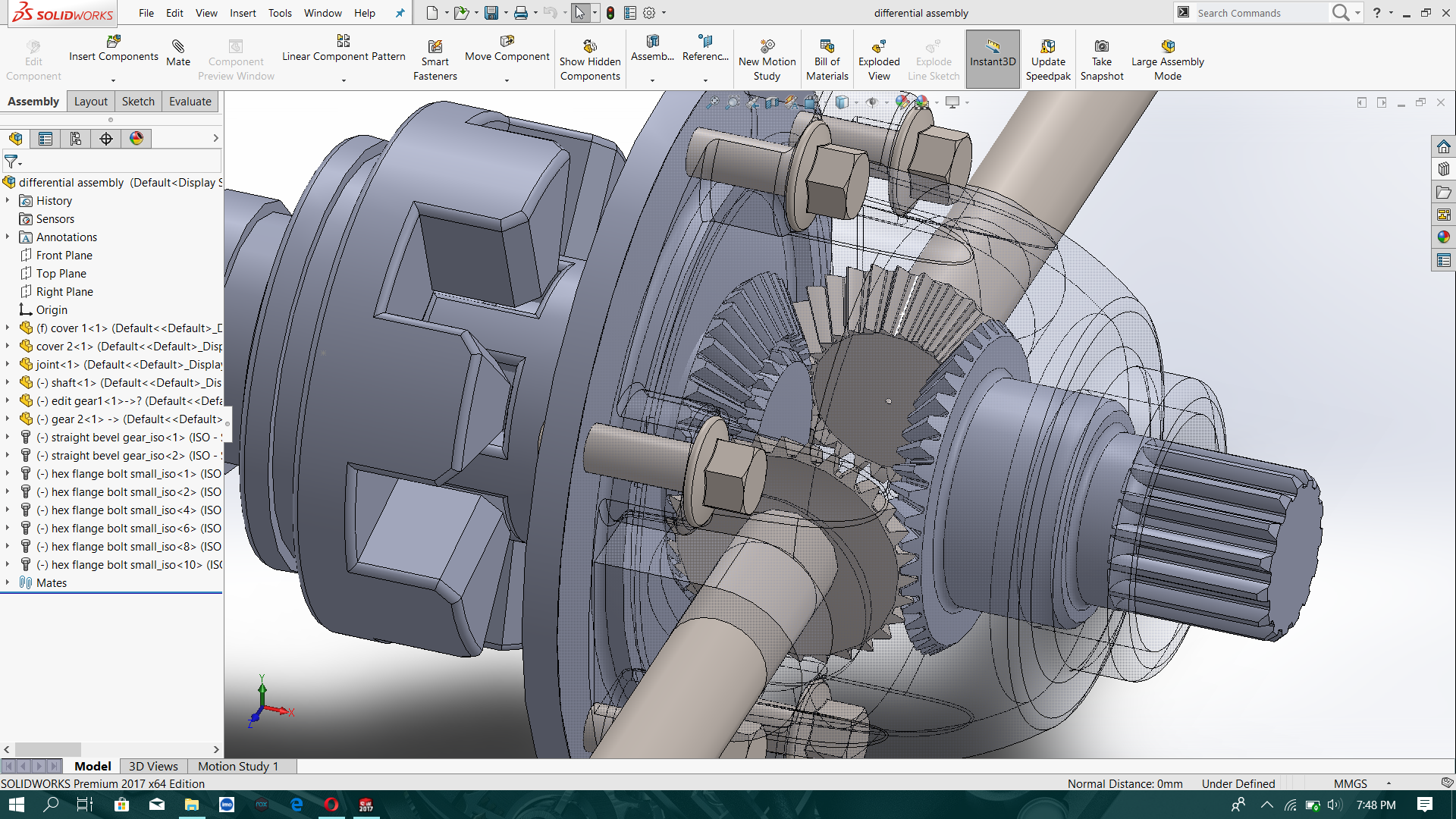Open the ConfigurationManager tab icon

tap(76, 139)
